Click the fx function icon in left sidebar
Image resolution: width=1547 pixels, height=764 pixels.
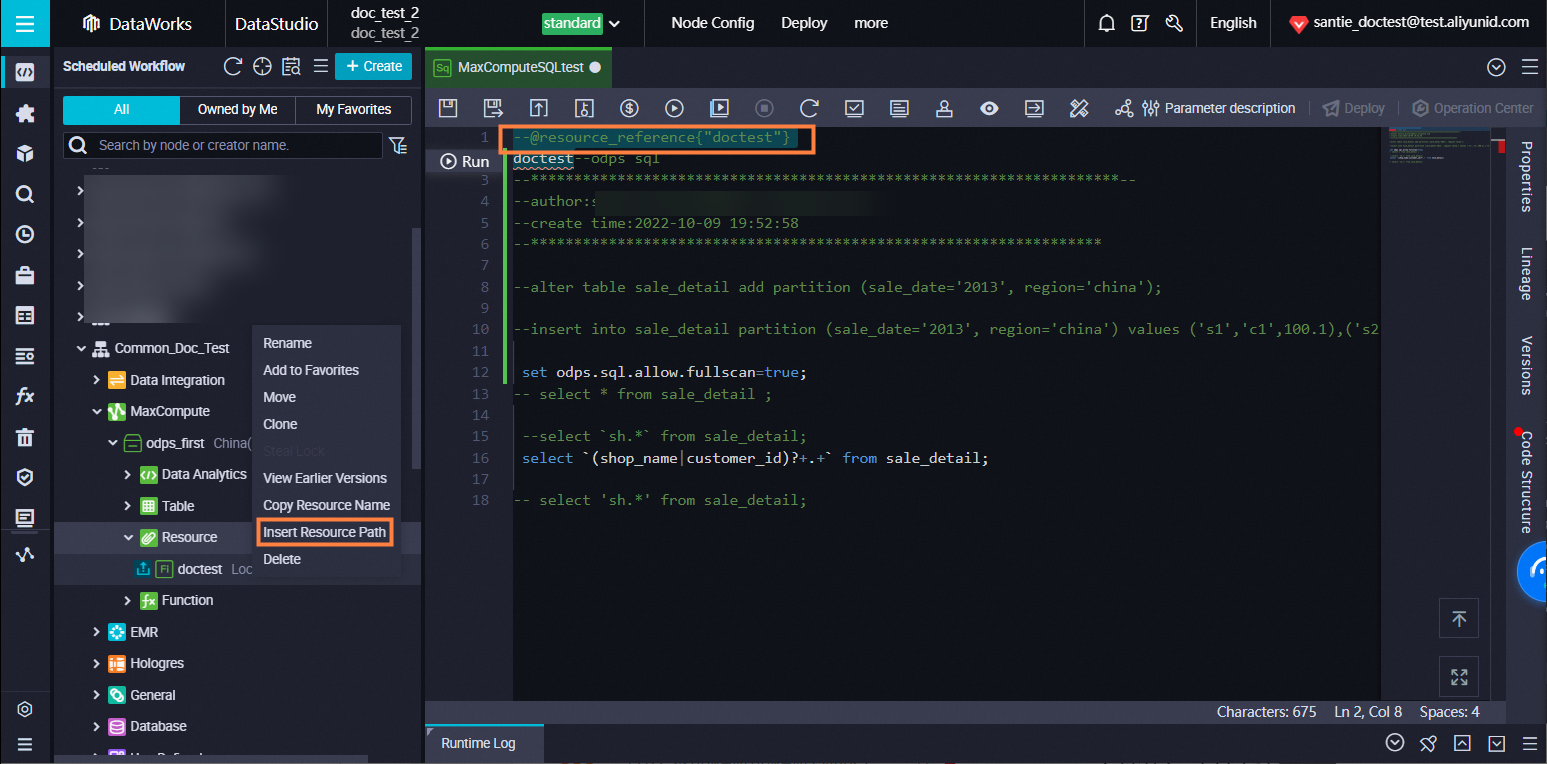pos(25,396)
